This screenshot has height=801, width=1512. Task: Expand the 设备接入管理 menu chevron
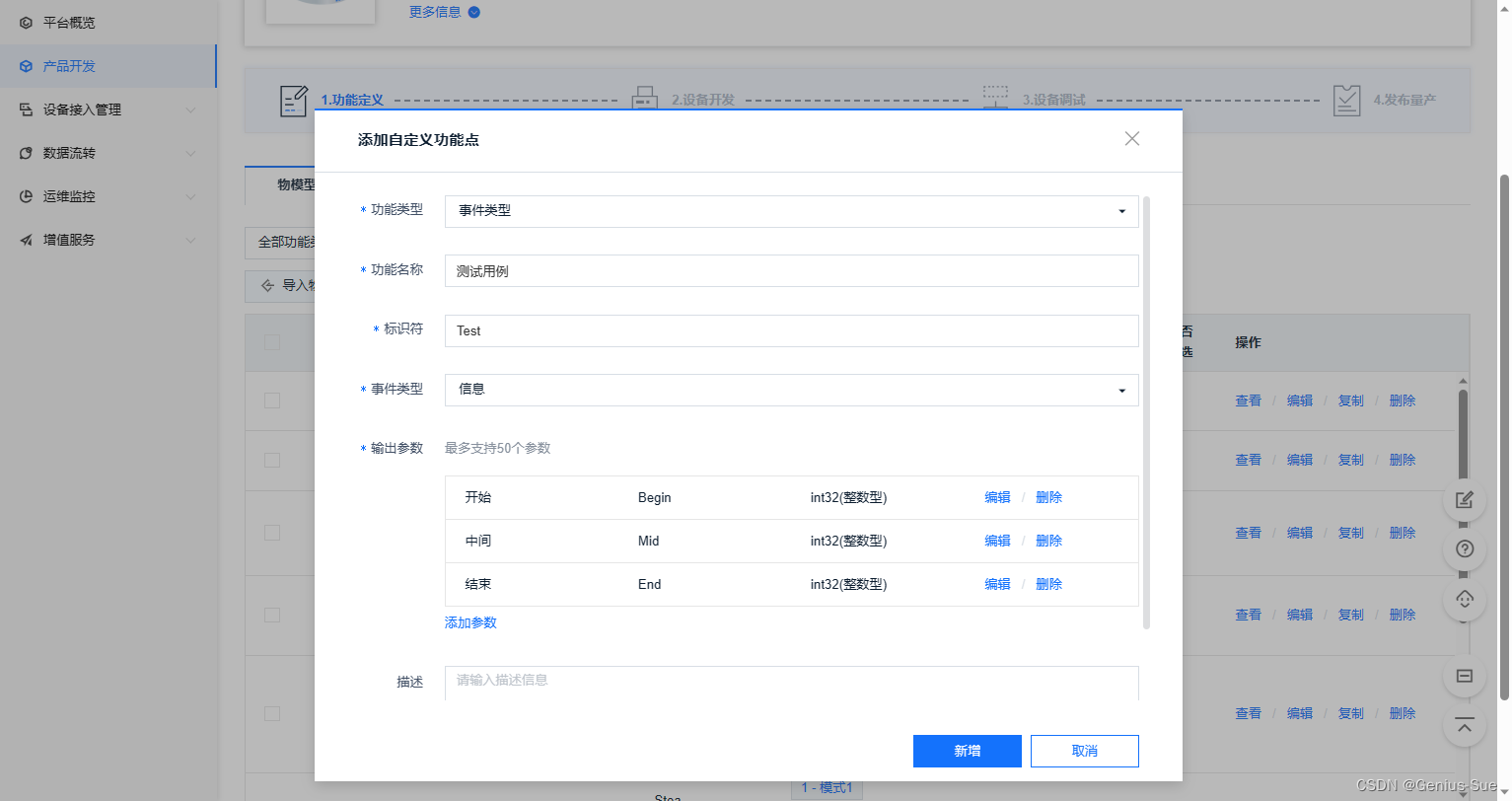(x=190, y=109)
